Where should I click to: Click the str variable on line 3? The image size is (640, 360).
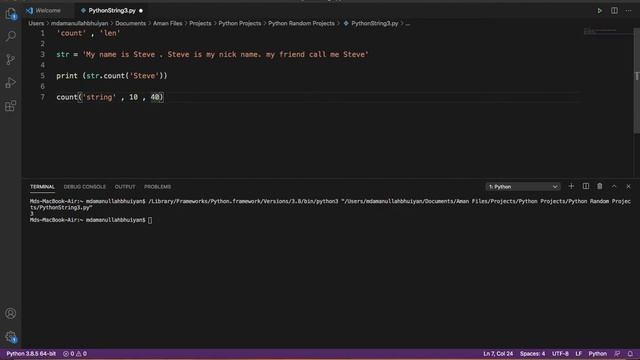coord(62,54)
